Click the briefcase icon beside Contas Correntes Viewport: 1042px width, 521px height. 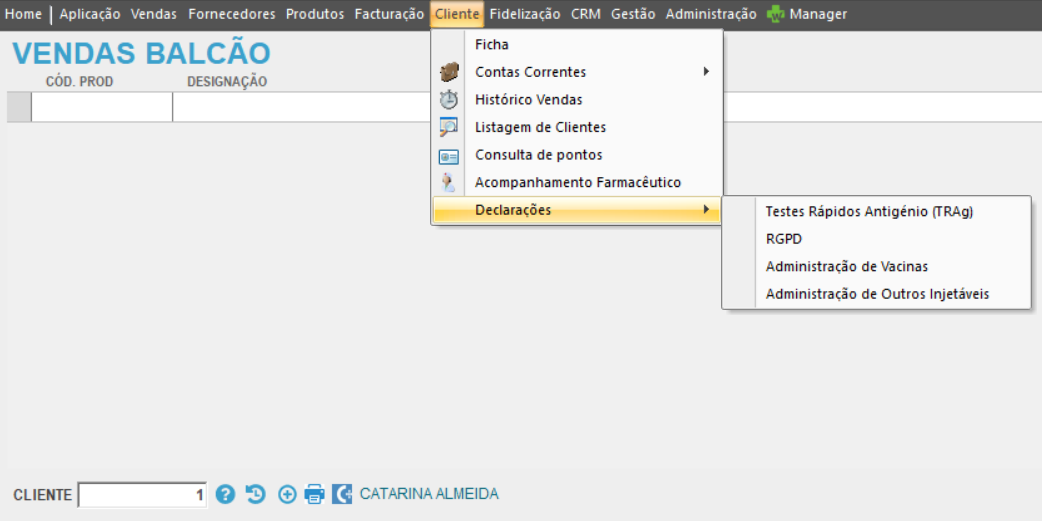tap(449, 72)
